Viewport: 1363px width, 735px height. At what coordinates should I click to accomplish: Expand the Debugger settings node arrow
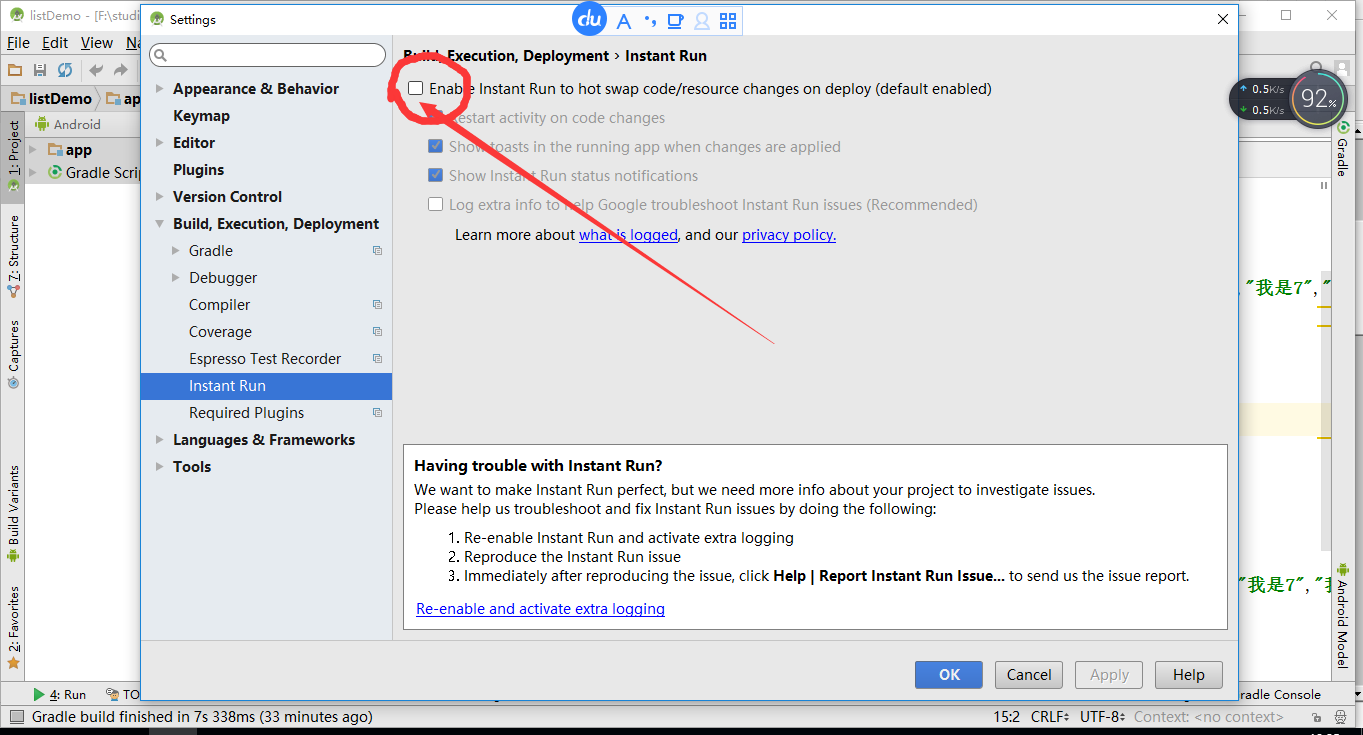pyautogui.click(x=176, y=278)
